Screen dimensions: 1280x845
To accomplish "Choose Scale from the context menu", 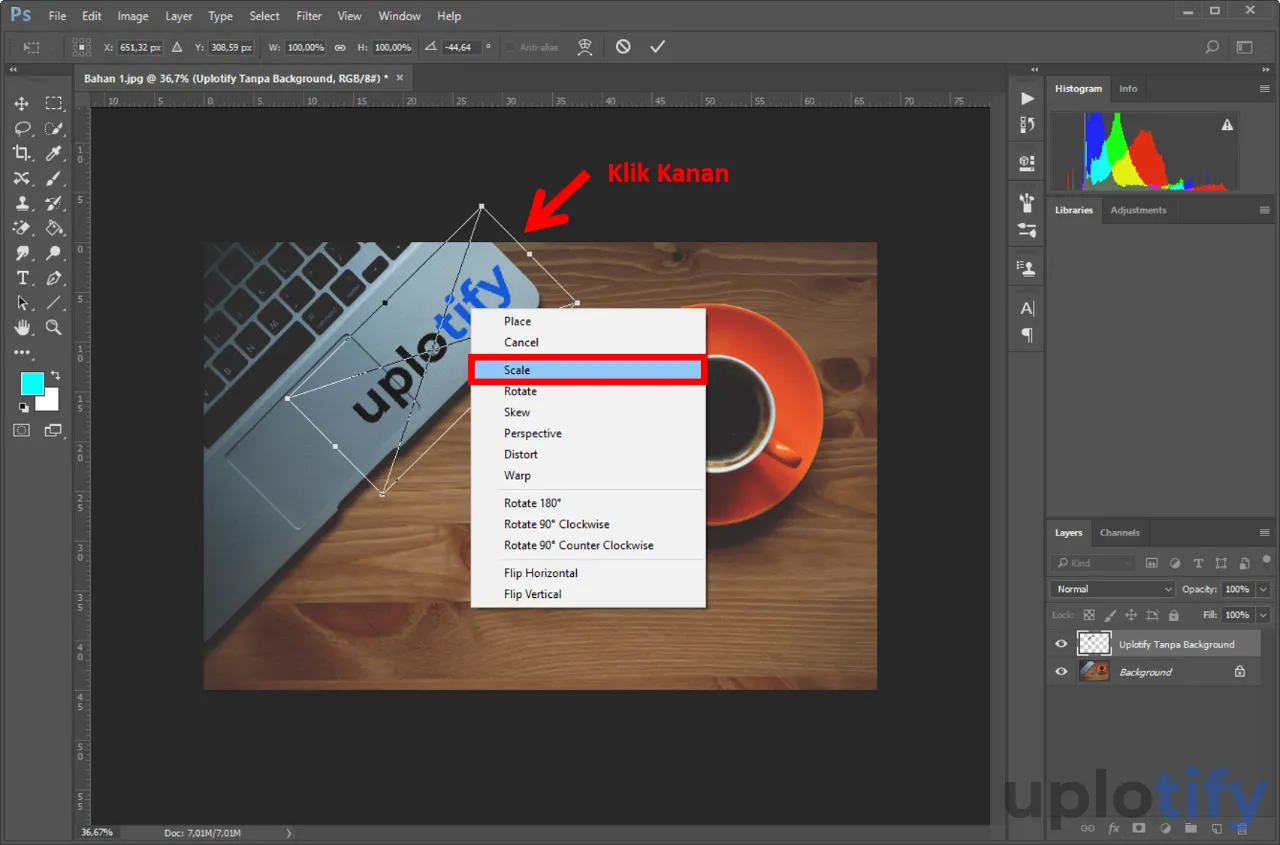I will point(588,370).
